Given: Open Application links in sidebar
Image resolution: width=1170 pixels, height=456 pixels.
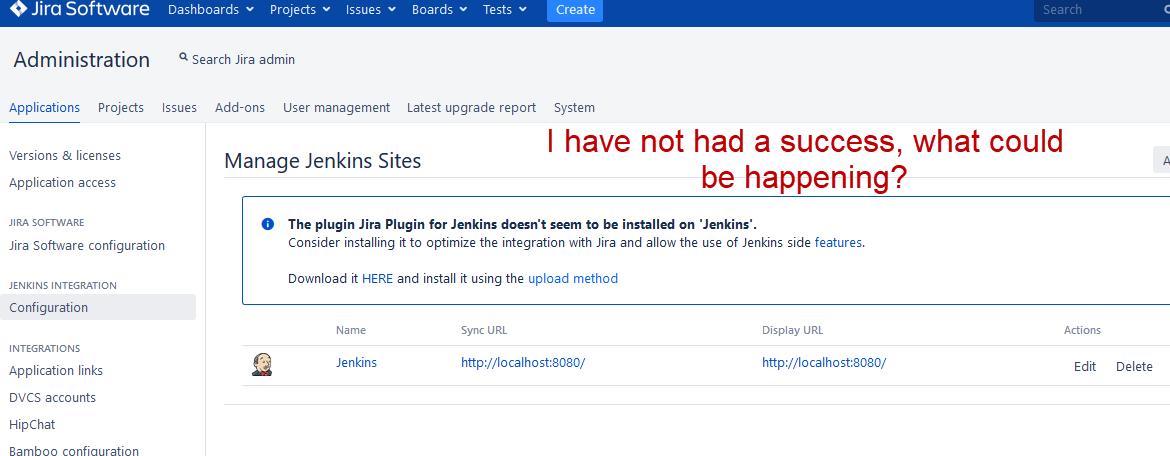Looking at the screenshot, I should click(x=56, y=370).
